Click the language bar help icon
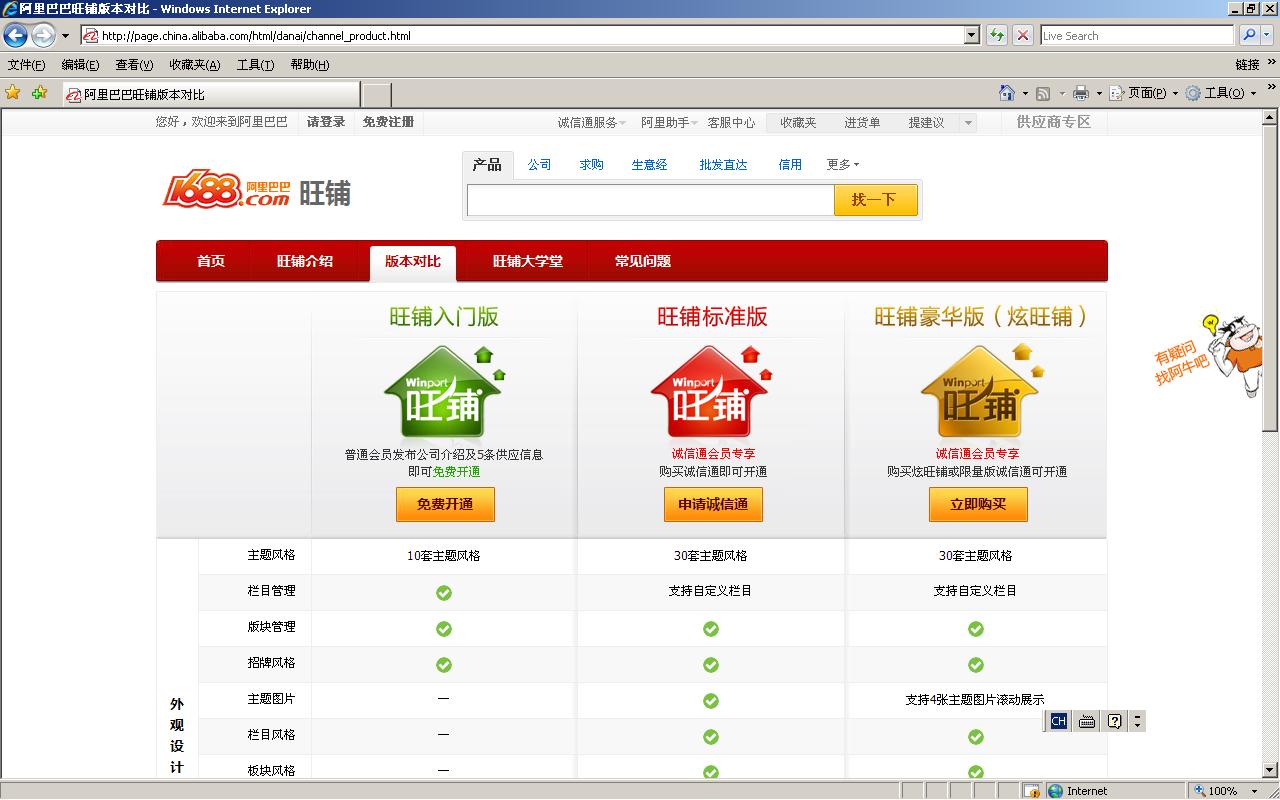 (1115, 721)
